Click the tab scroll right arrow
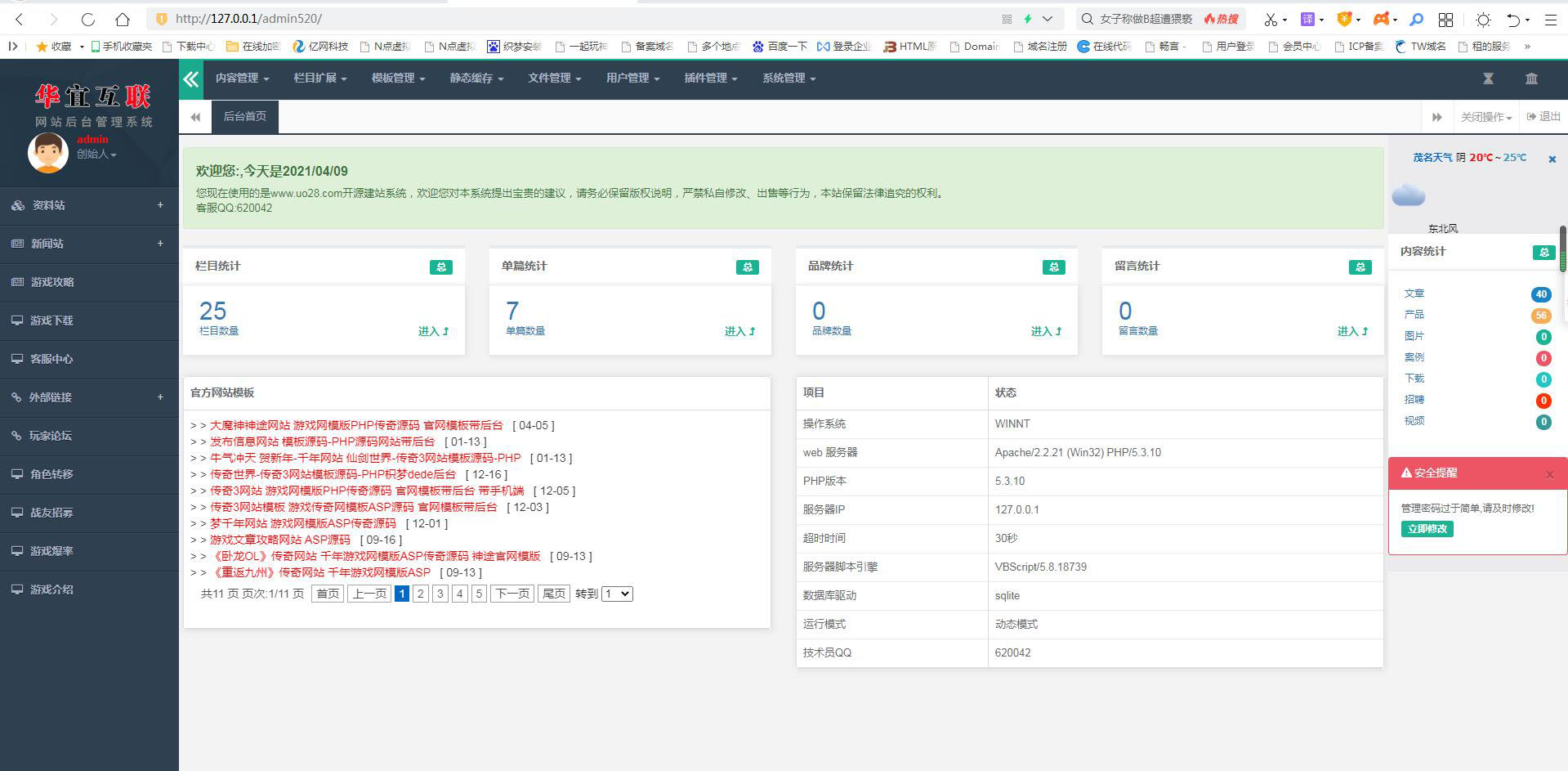 click(1436, 117)
